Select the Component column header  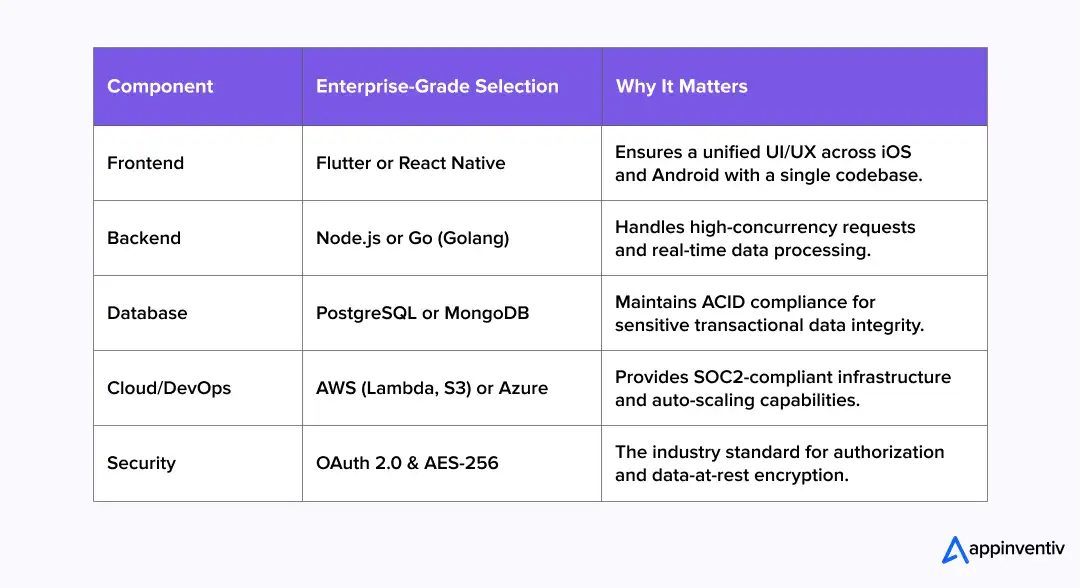coord(160,86)
